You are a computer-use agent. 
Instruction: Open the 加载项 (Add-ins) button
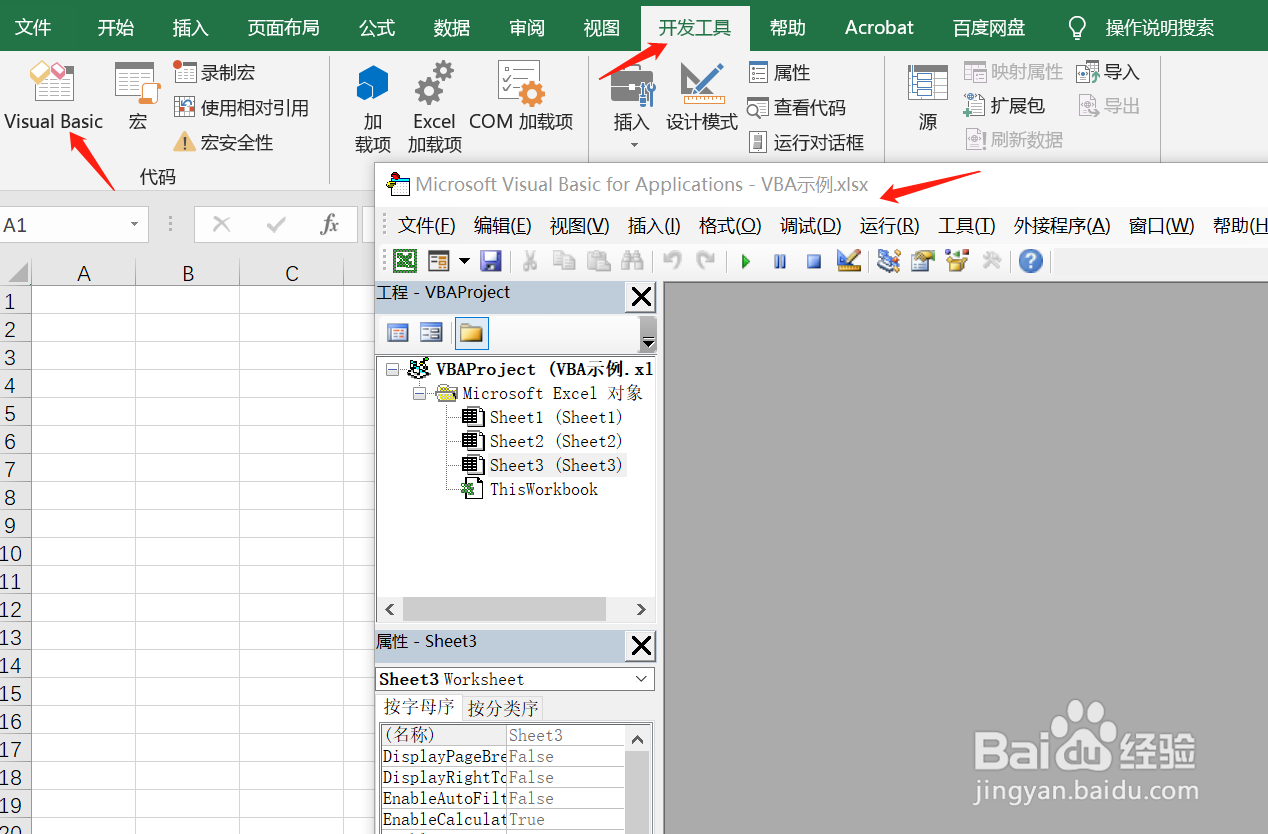pos(373,108)
